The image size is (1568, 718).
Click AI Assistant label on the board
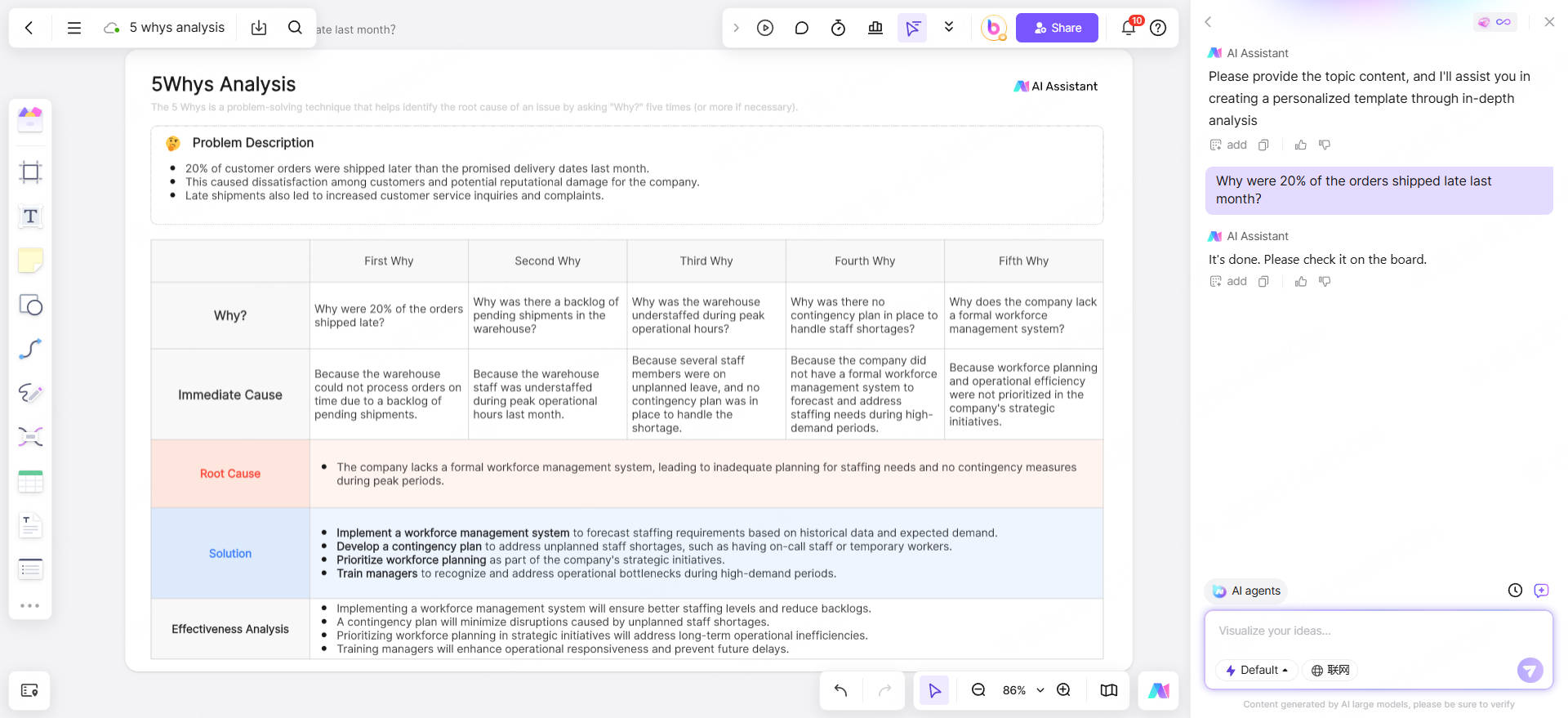(1056, 86)
